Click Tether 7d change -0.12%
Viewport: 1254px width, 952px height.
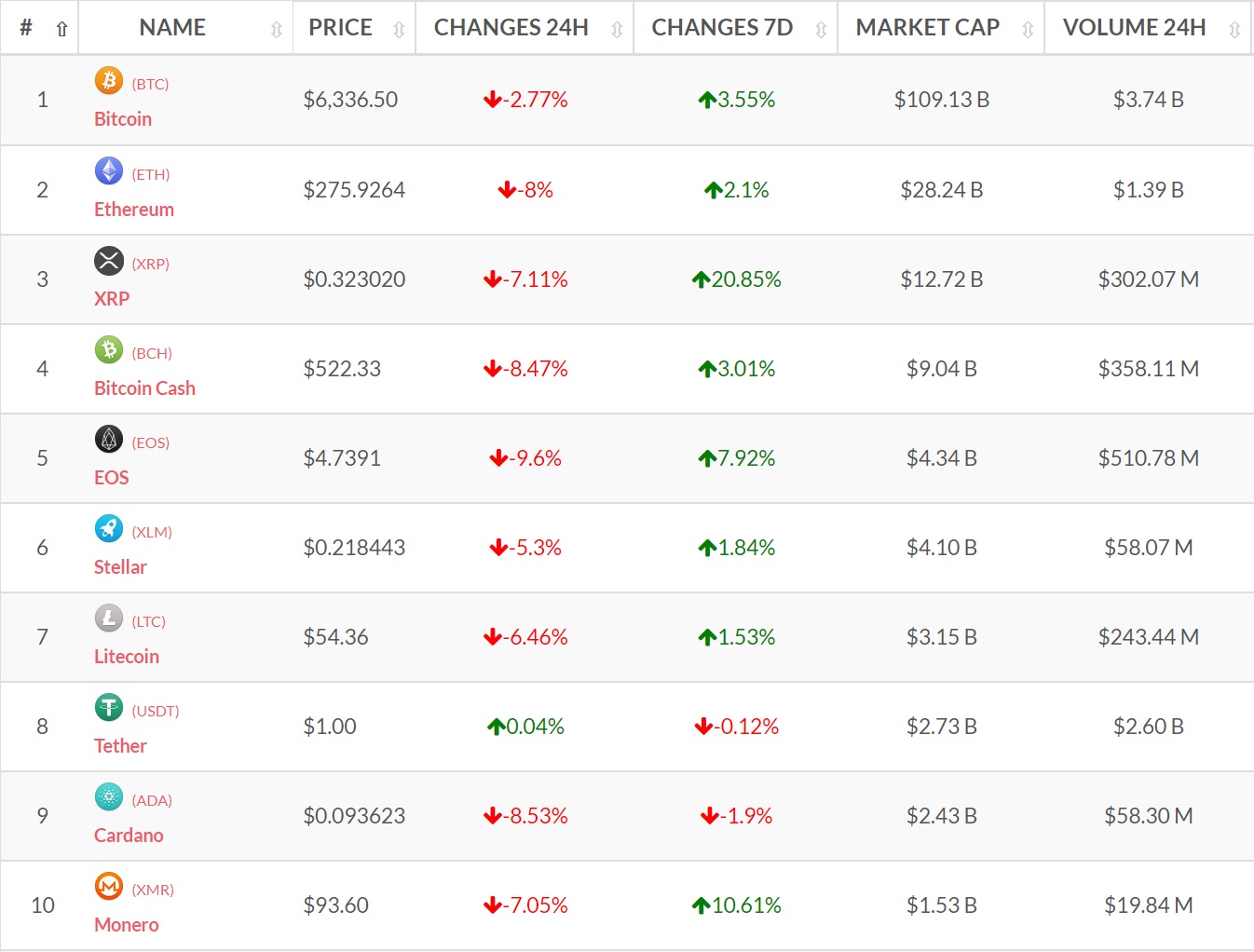tap(736, 727)
